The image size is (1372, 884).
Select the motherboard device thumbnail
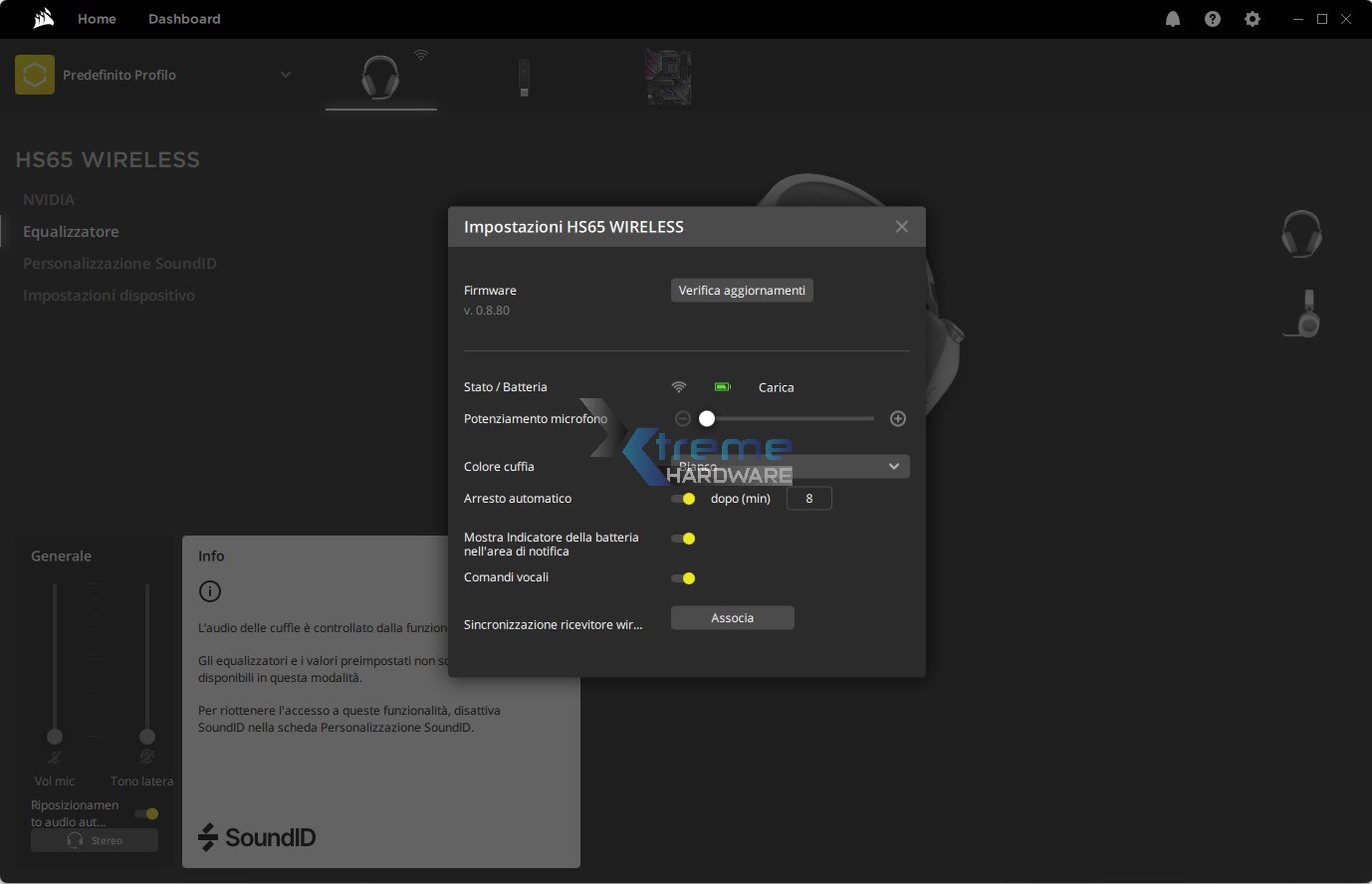click(x=668, y=78)
